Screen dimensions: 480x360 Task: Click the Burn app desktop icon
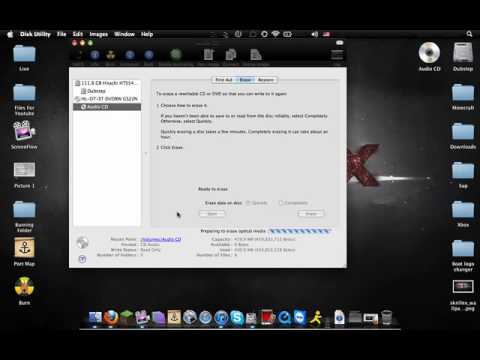24,287
